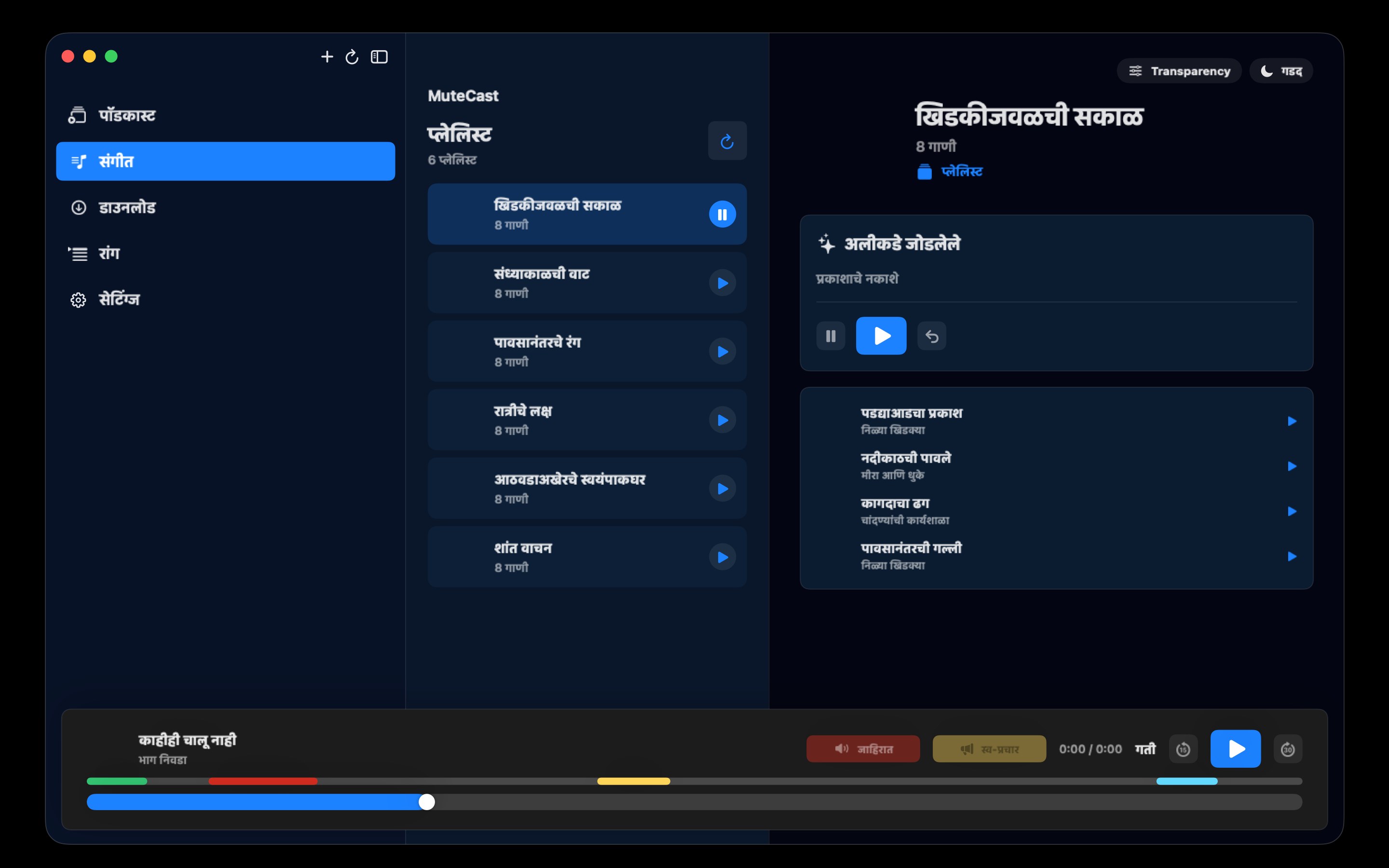Image resolution: width=1389 pixels, height=868 pixels.
Task: Open सेटिंग्ज from the sidebar
Action: point(226,299)
